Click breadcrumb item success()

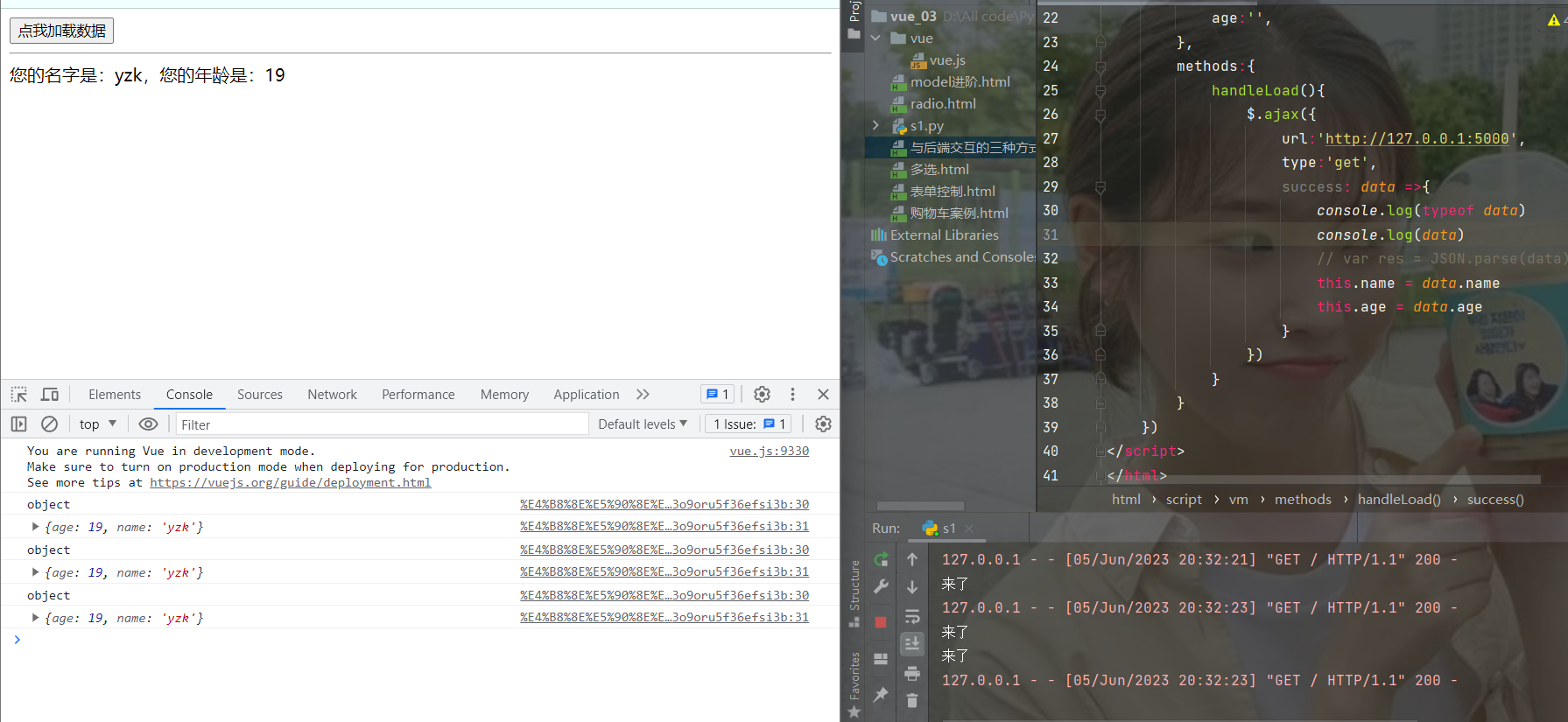[1495, 500]
